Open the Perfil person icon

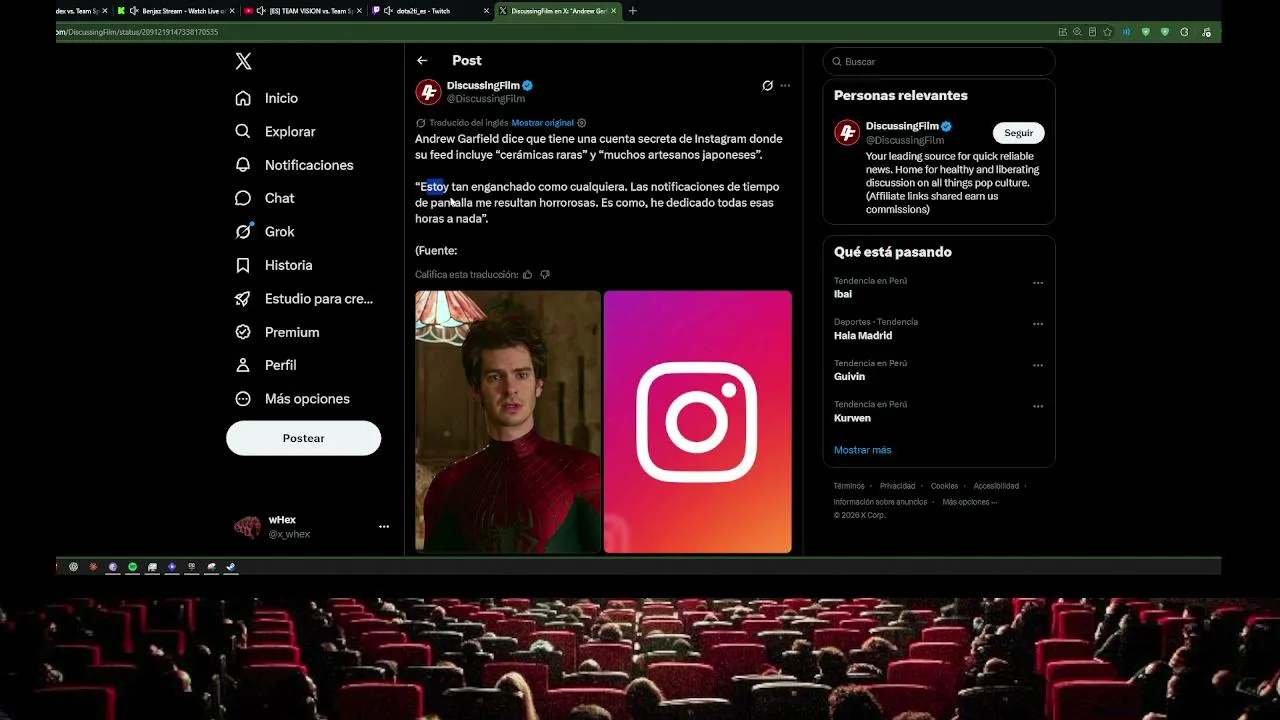pyautogui.click(x=243, y=365)
